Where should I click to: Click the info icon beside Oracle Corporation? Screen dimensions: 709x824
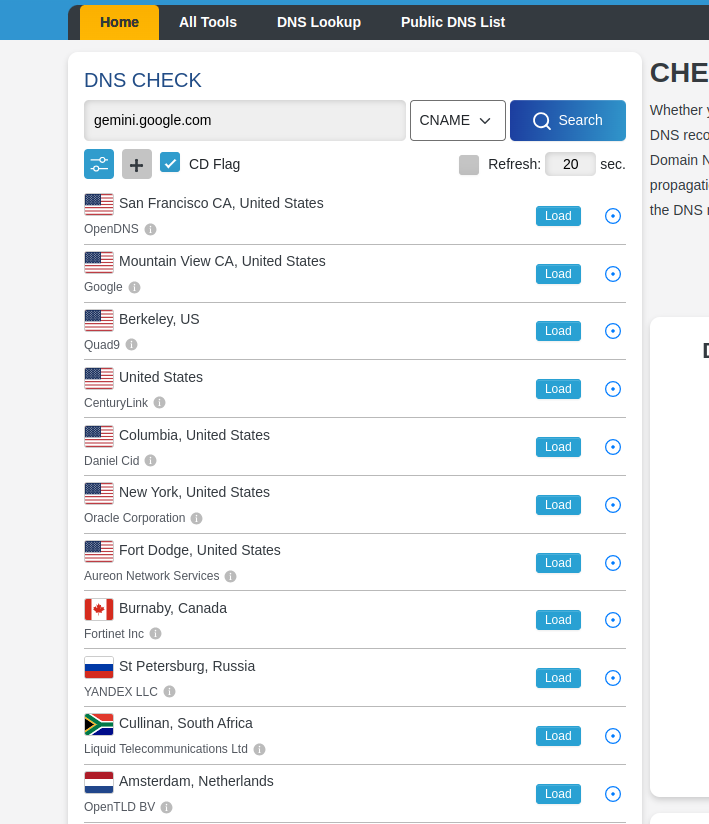tap(197, 518)
